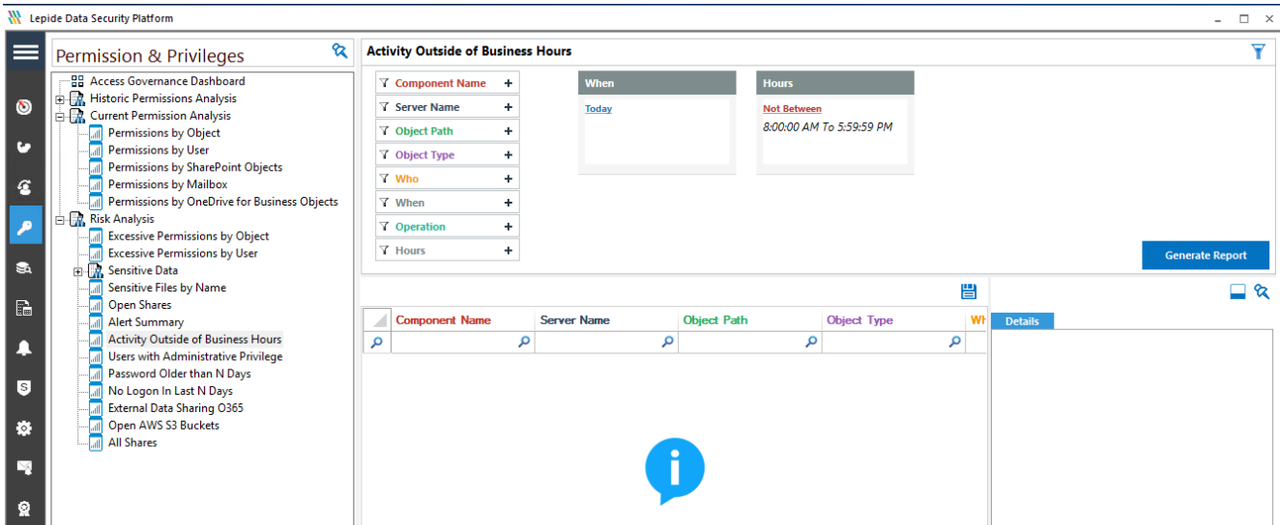This screenshot has height=525, width=1280.
Task: Click the dock panel icon above Details
Action: point(1237,291)
